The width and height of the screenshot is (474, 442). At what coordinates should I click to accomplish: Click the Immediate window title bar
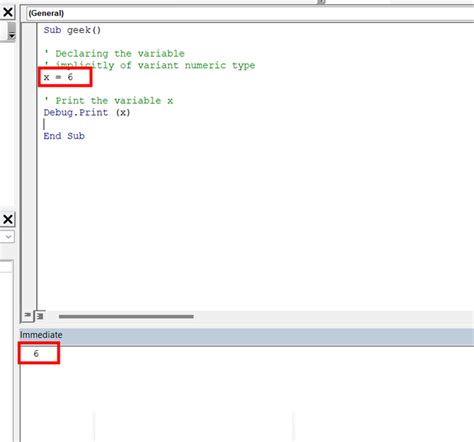247,335
